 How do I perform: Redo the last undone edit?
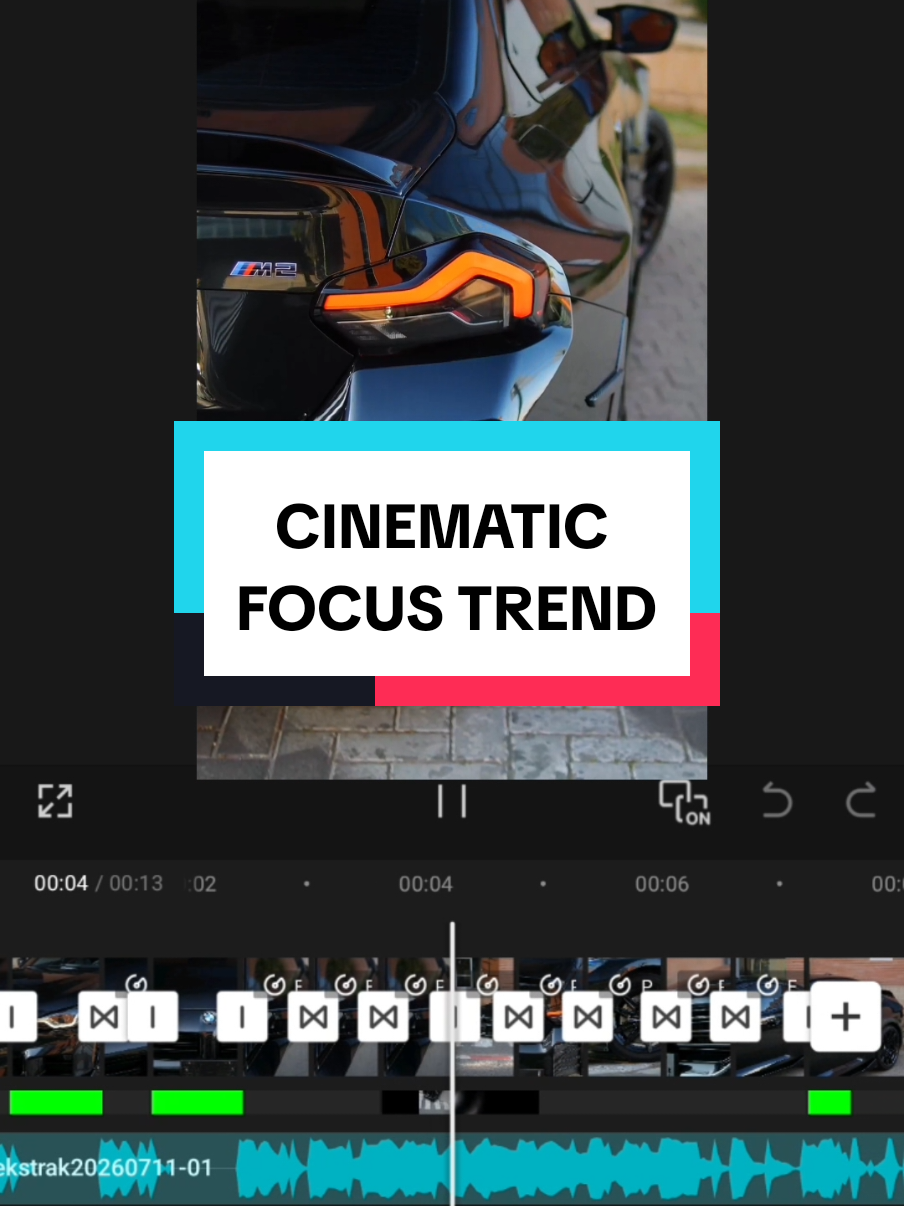[x=860, y=801]
